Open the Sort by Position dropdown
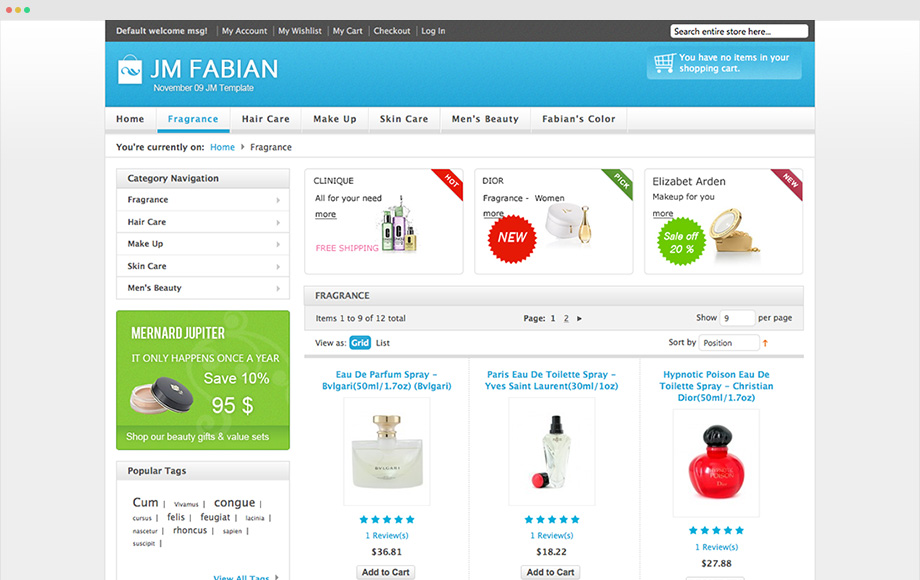The height and width of the screenshot is (580, 920). tap(729, 343)
